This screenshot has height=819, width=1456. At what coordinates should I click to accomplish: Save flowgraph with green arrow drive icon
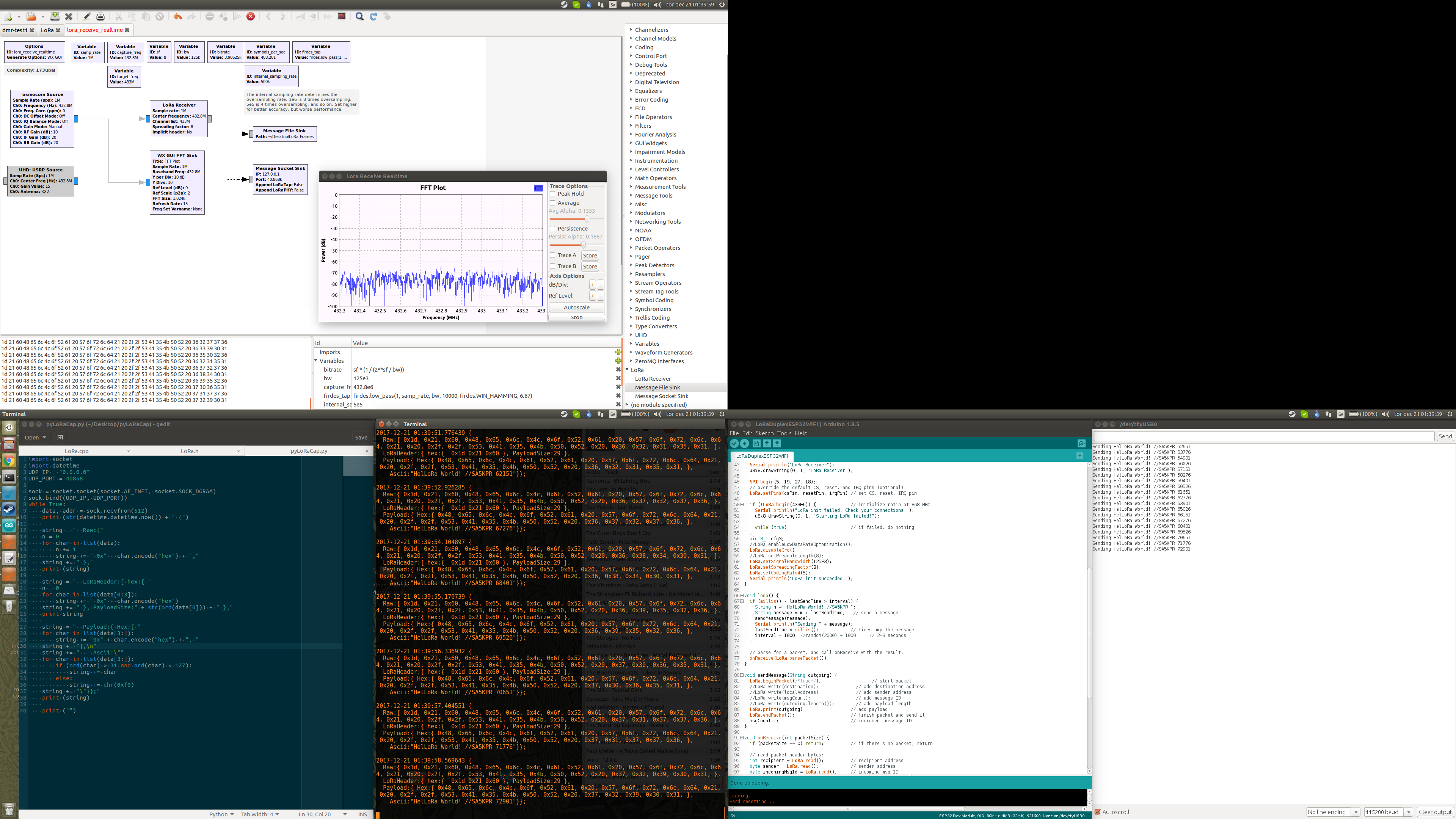coord(55,16)
